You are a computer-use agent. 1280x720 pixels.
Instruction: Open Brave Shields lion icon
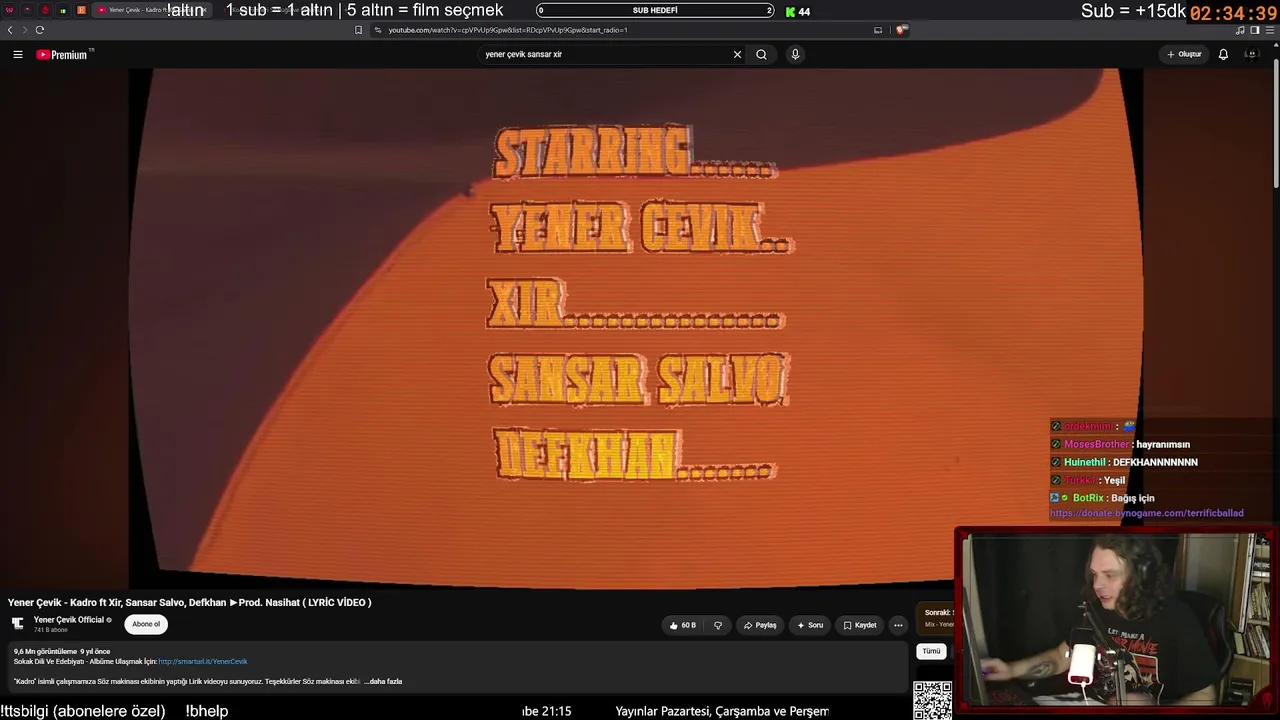(x=900, y=30)
